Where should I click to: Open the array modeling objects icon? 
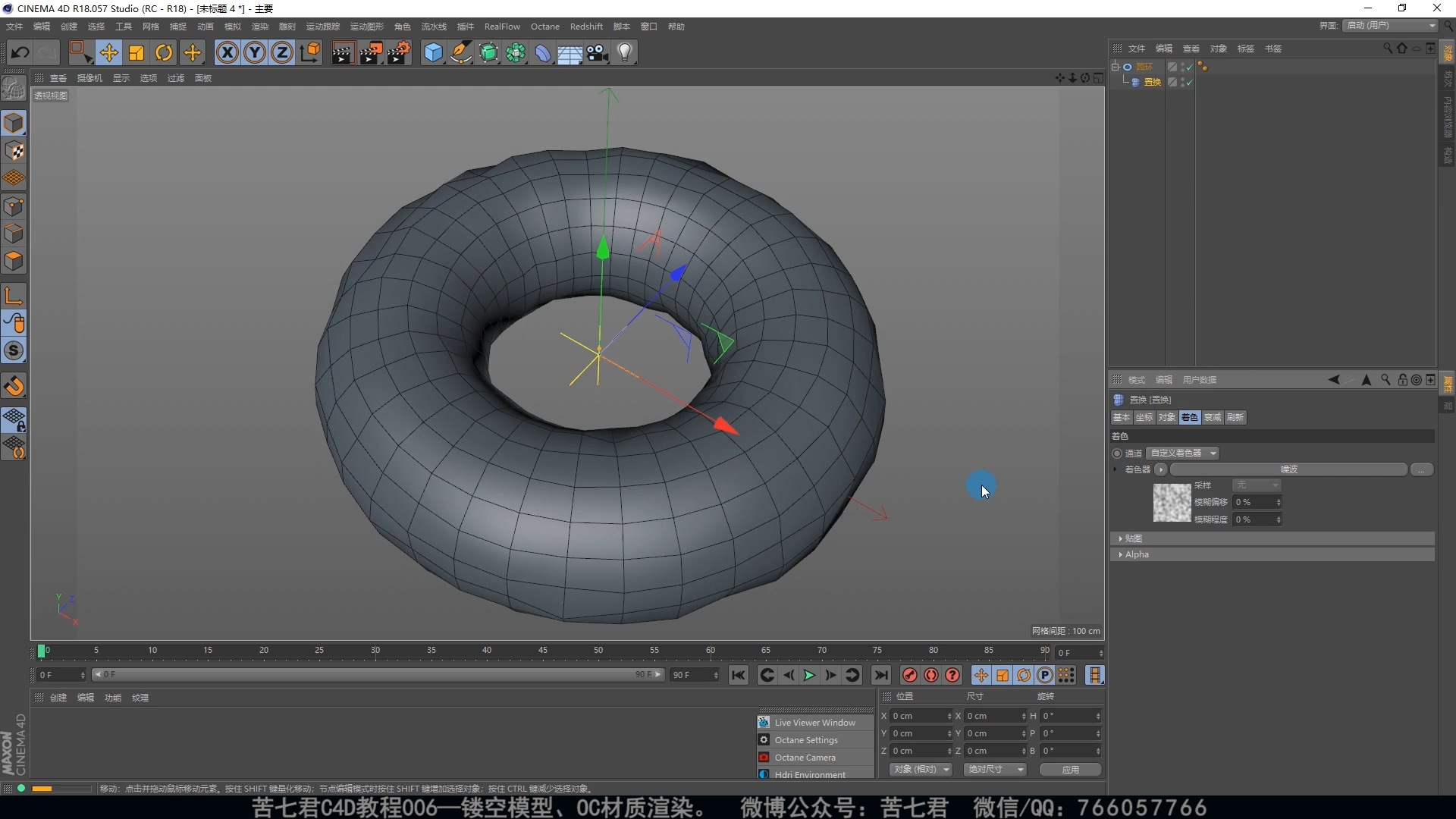click(516, 52)
